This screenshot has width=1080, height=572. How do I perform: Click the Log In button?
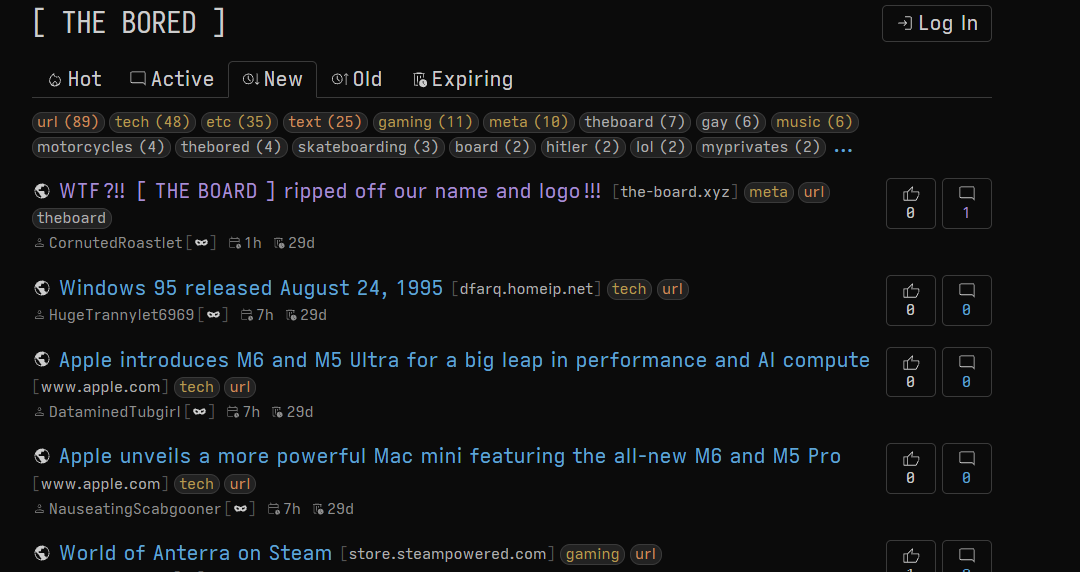tap(937, 23)
